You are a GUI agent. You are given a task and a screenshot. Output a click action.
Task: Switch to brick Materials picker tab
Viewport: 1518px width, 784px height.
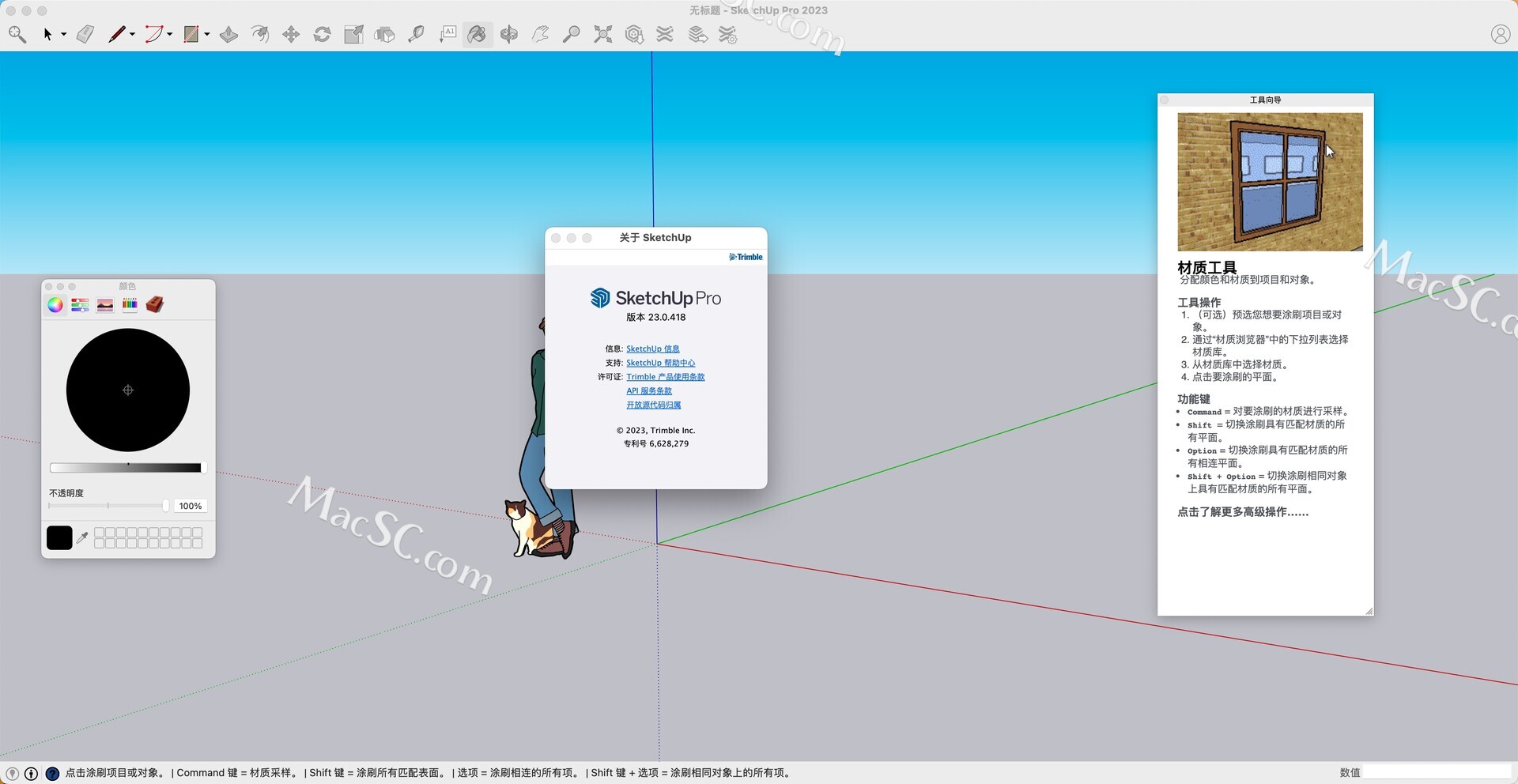click(x=155, y=305)
